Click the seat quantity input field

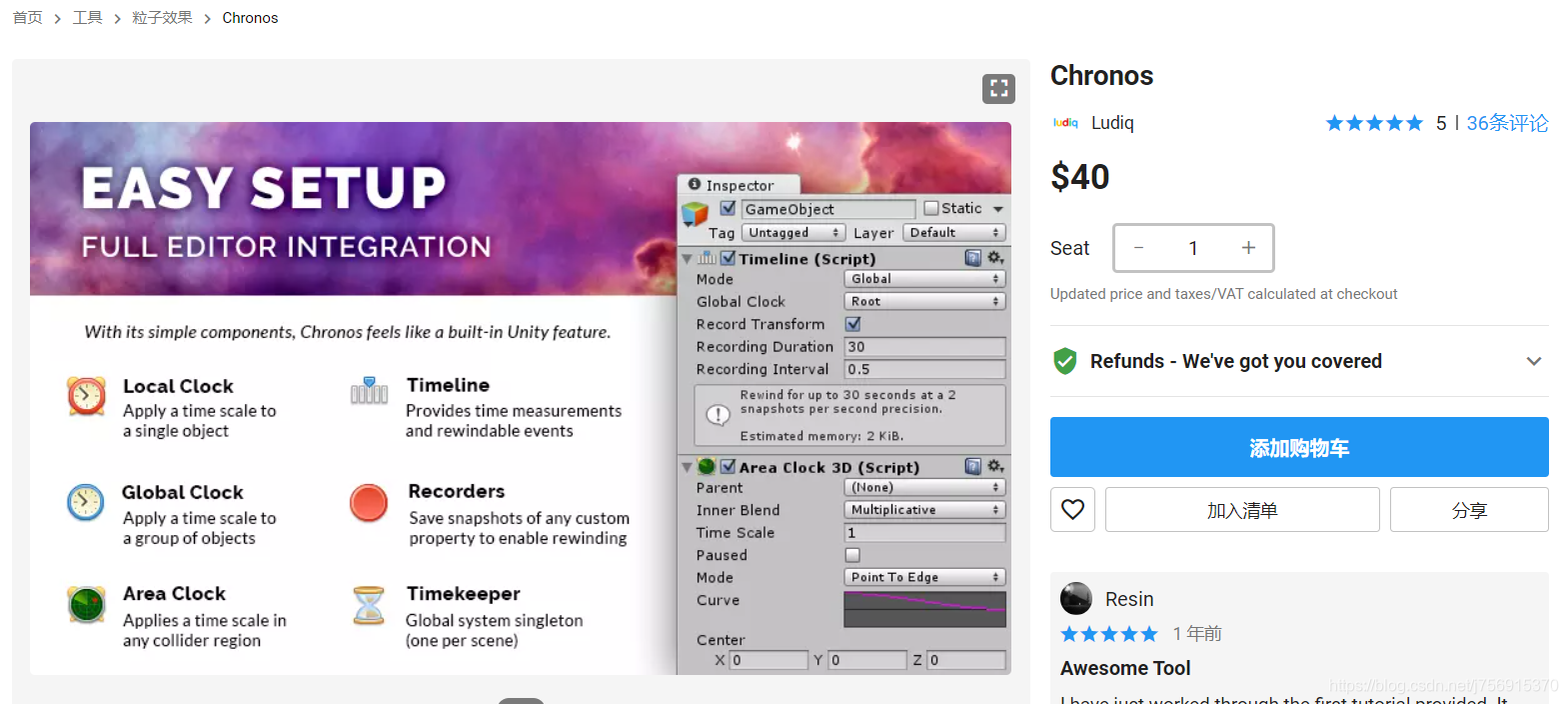[1193, 248]
